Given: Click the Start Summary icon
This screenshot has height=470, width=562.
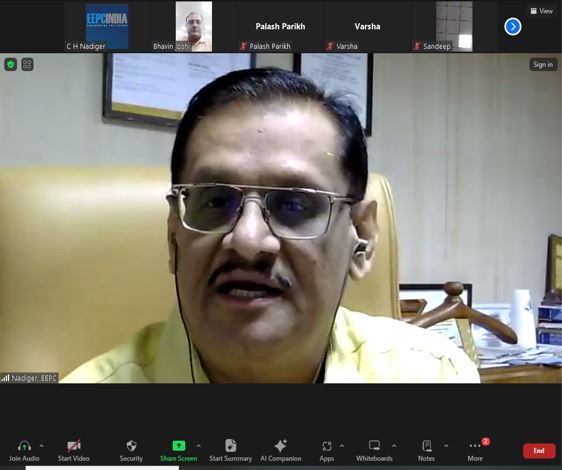Looking at the screenshot, I should click(230, 446).
